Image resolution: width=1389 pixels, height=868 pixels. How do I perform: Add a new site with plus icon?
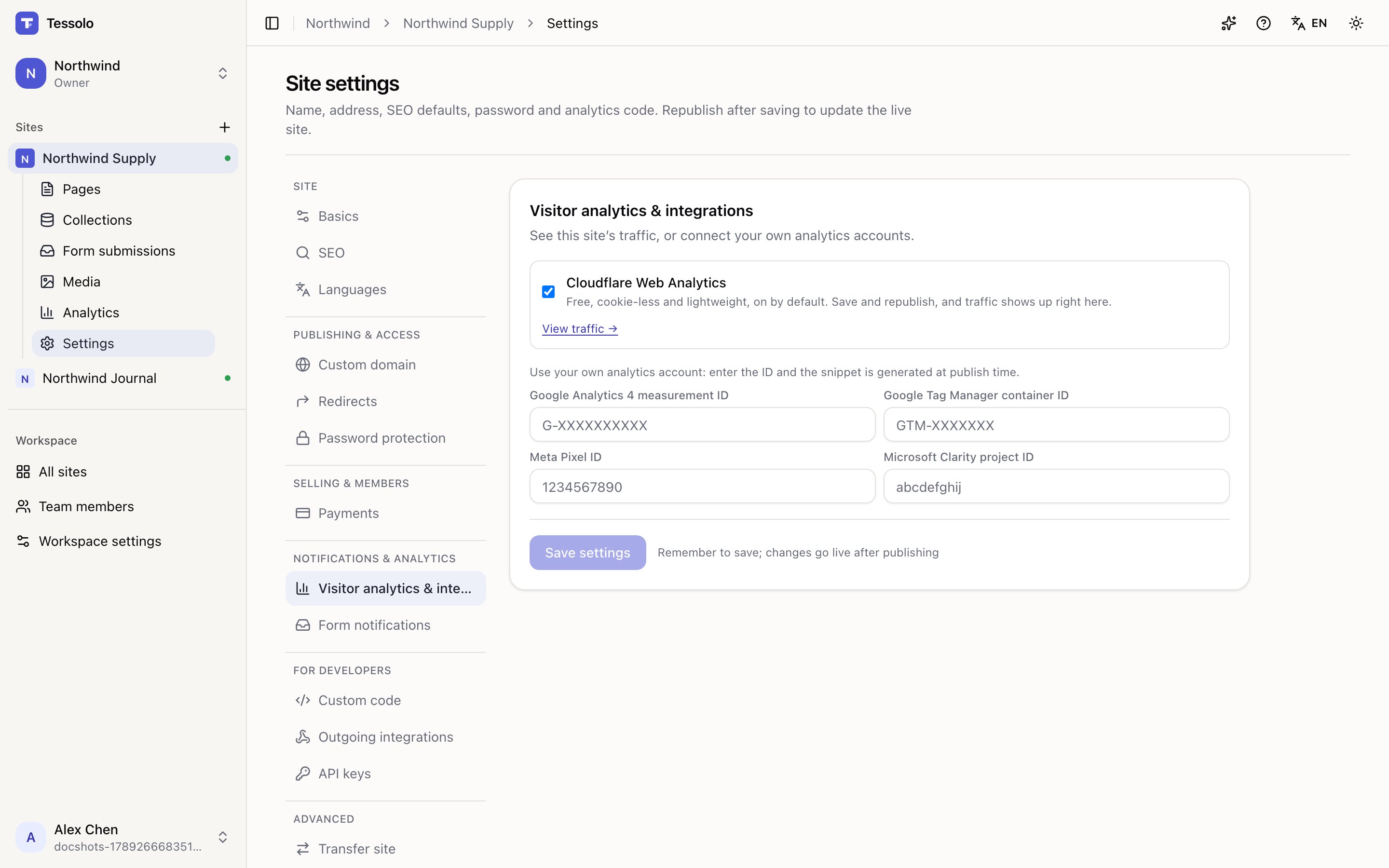point(225,127)
